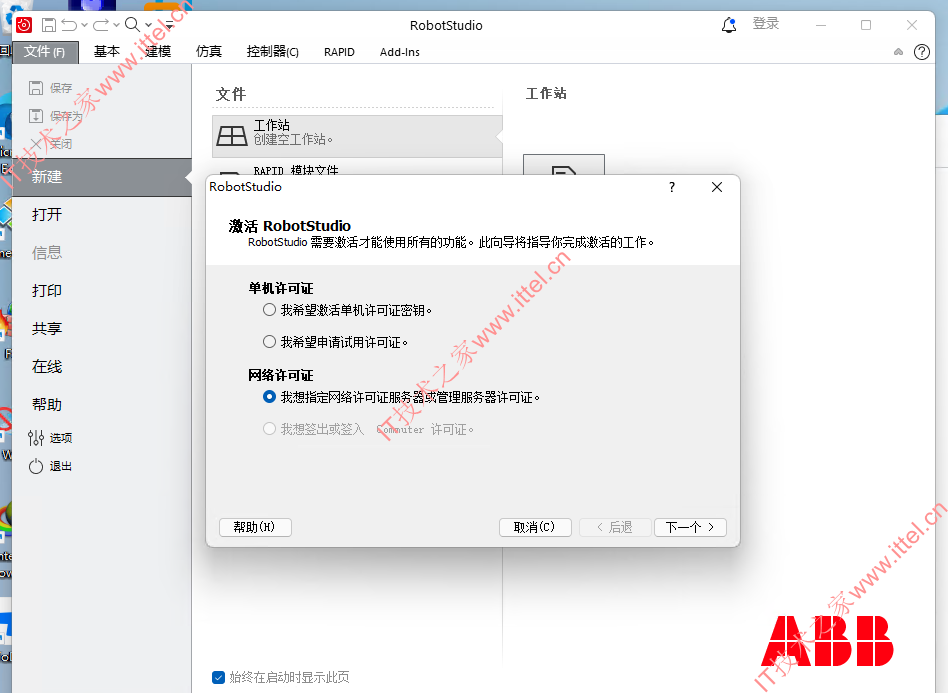Select 新建 in the backstage sidebar

coord(102,177)
